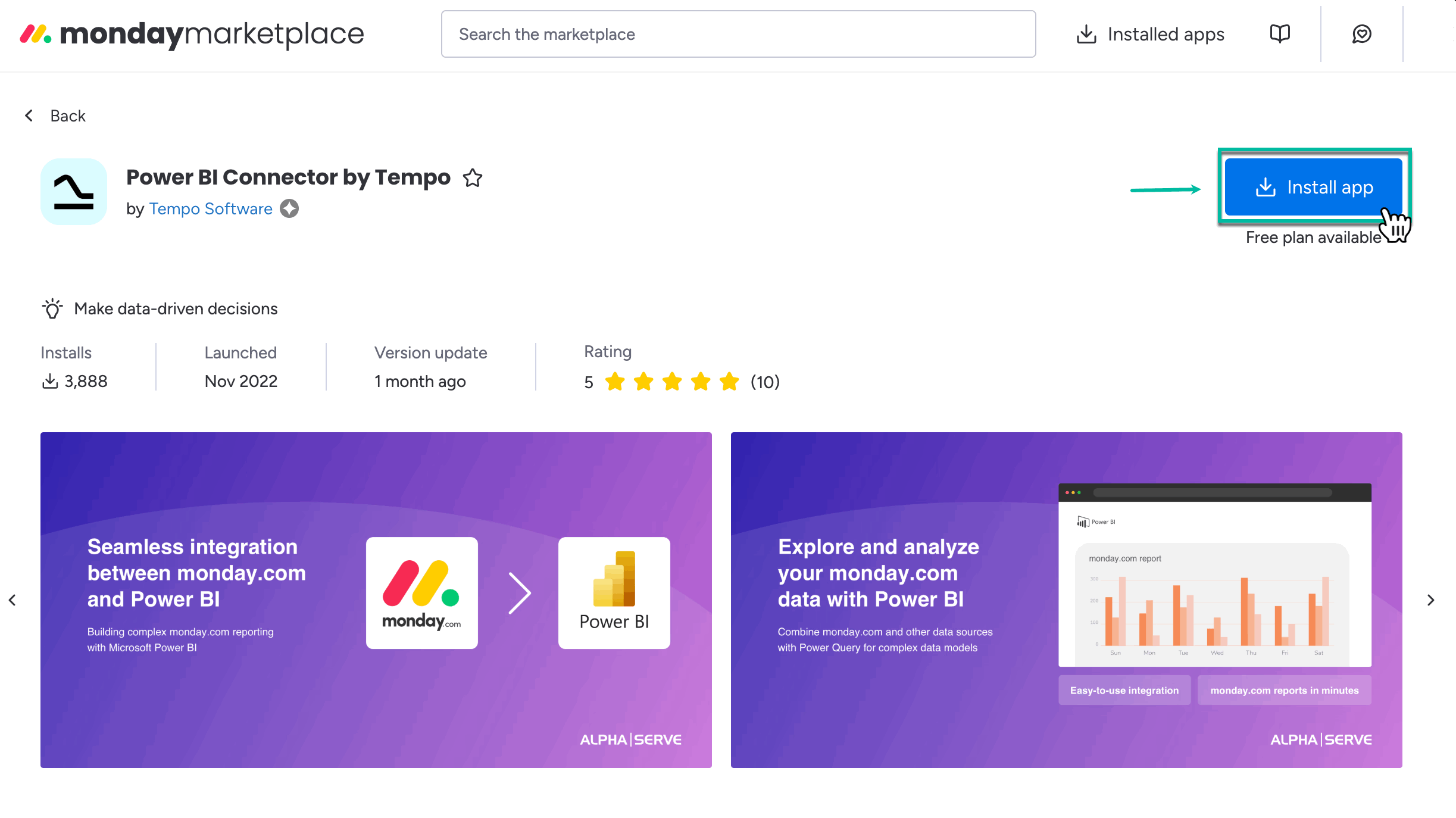
Task: Open the feedback chat bubble icon
Action: tap(1361, 34)
